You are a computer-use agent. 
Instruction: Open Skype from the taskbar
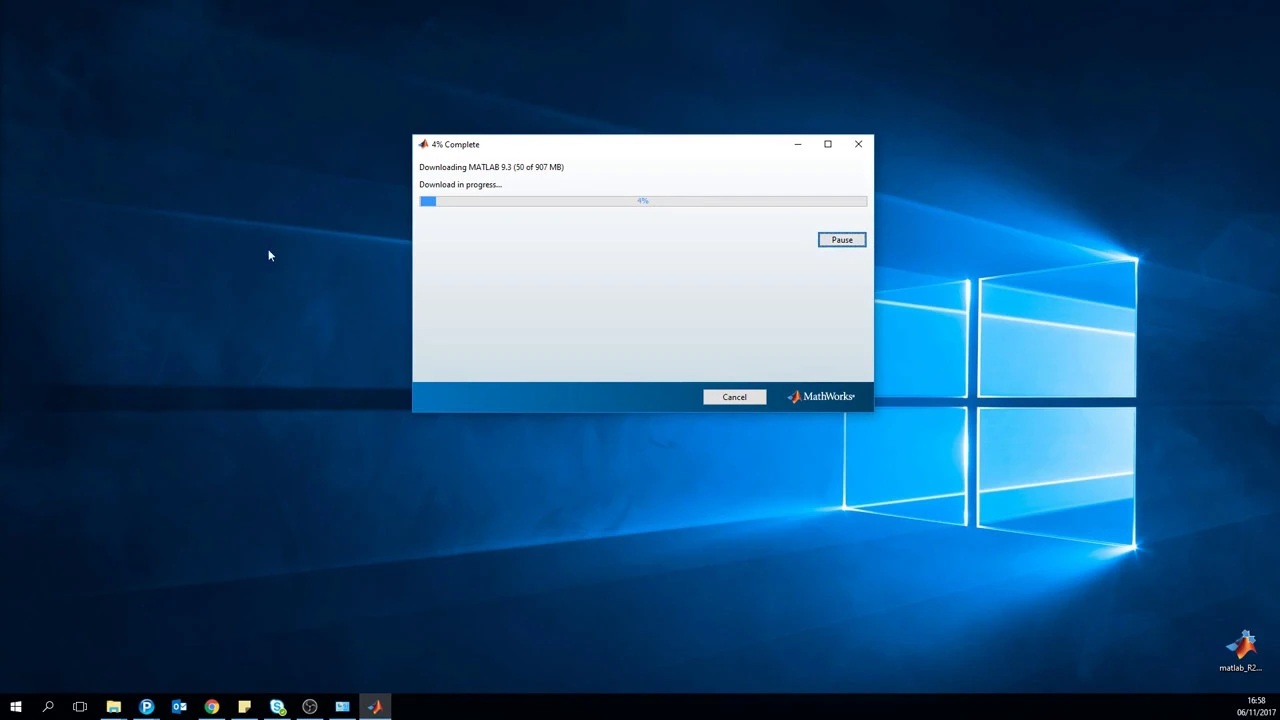[277, 707]
